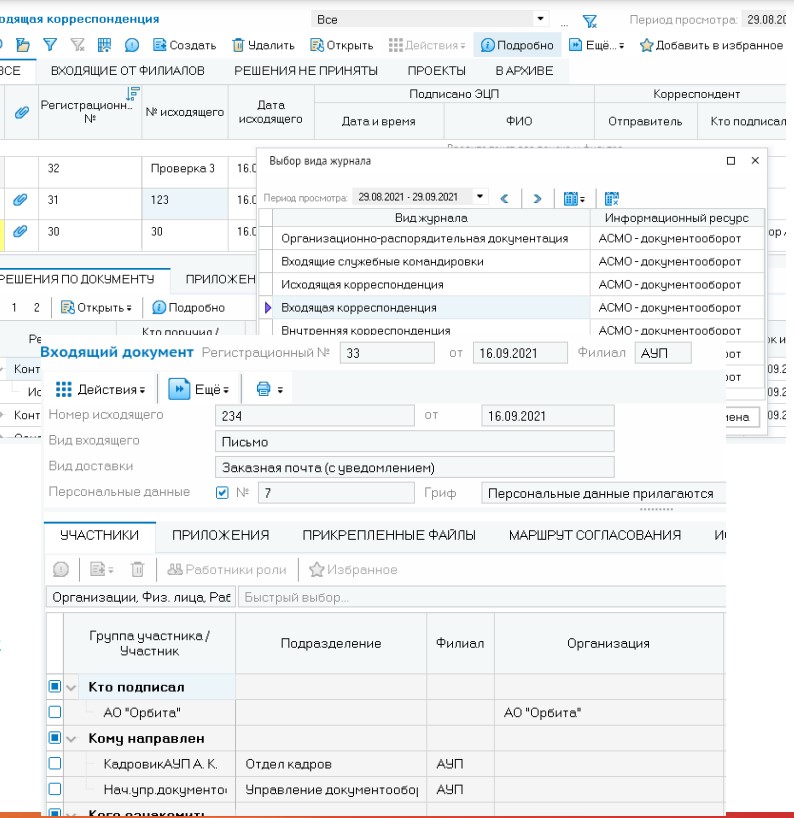Click the sort icon in Регистрационный № column header
Viewport: 794px width, 818px height.
[133, 93]
